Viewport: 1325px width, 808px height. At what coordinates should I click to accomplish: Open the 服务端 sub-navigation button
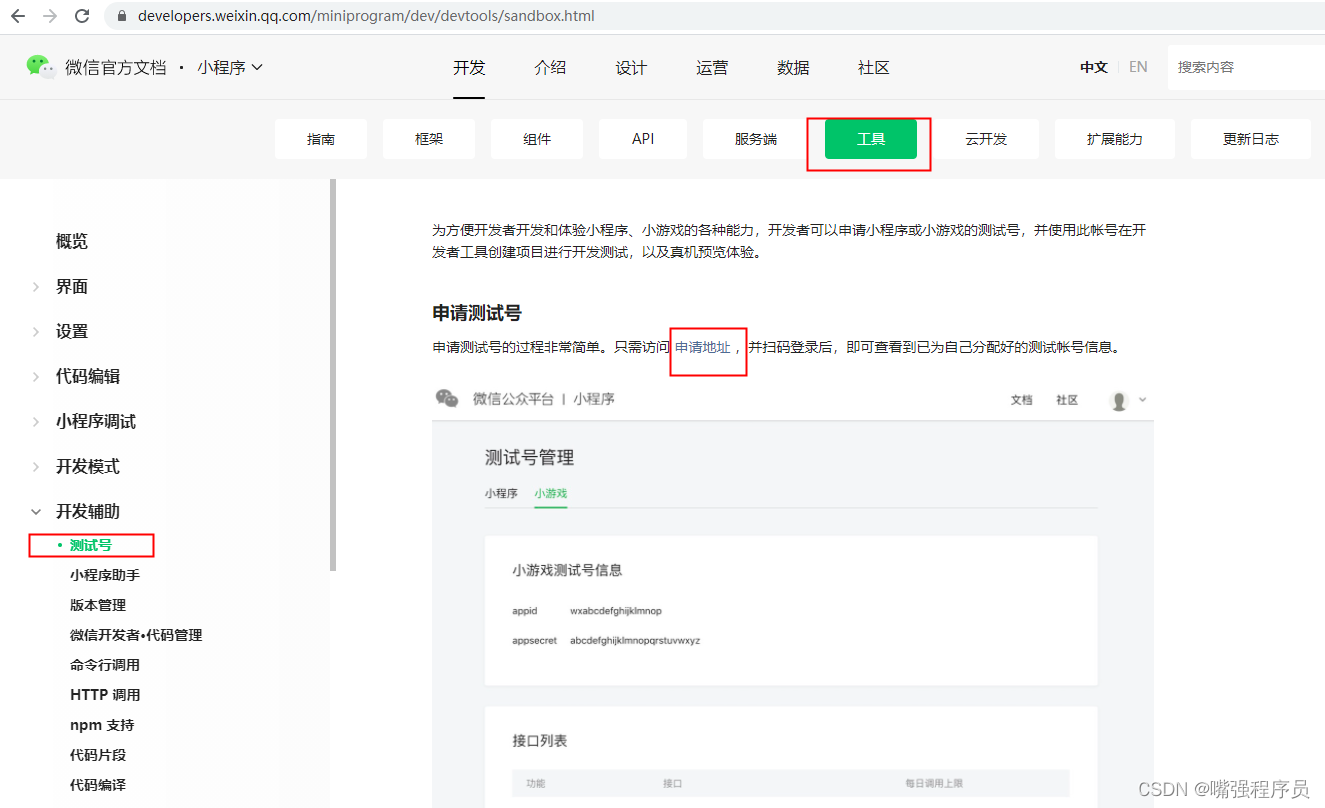point(756,139)
